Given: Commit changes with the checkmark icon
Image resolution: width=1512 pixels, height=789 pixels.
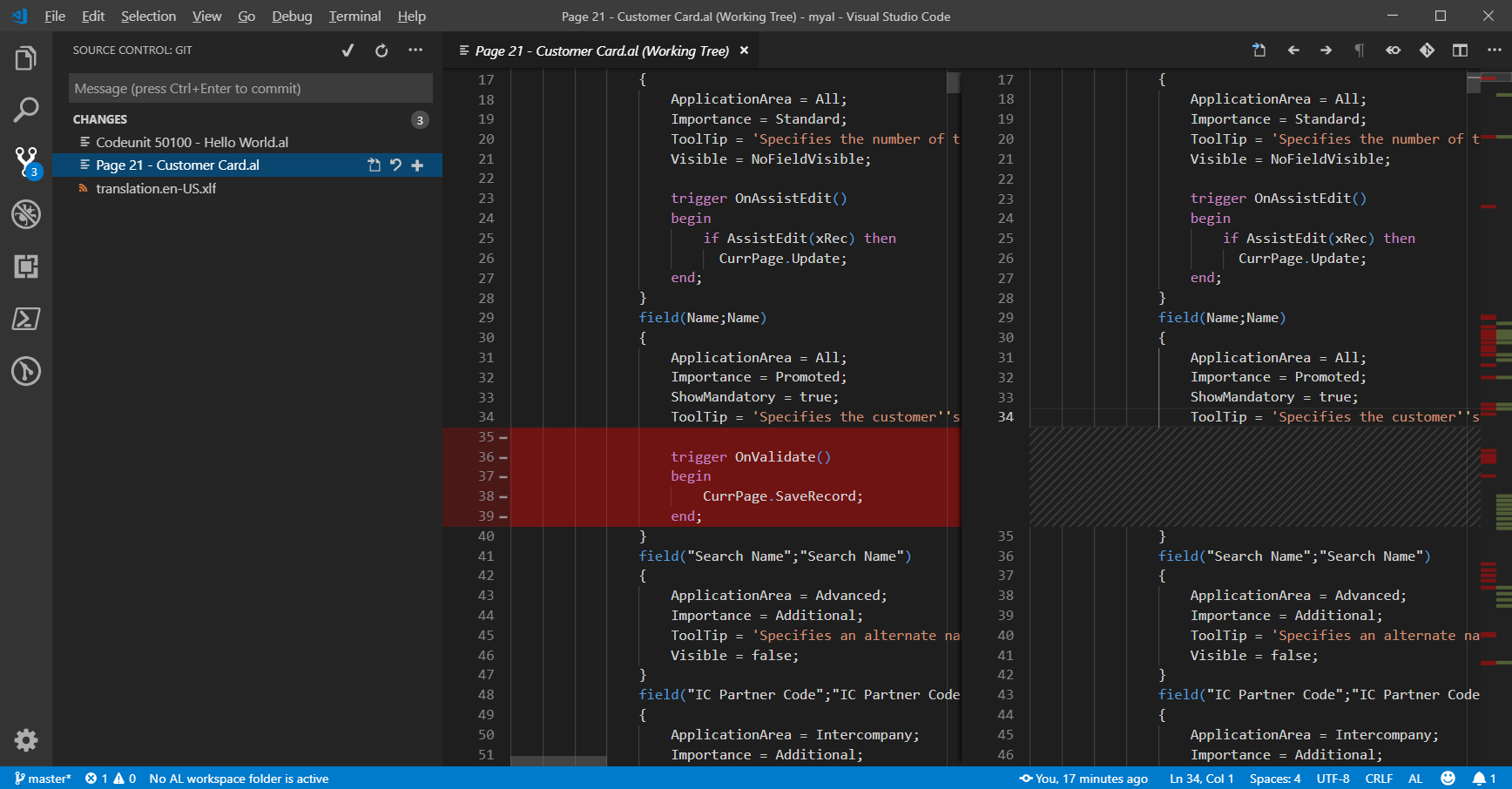Looking at the screenshot, I should coord(348,51).
